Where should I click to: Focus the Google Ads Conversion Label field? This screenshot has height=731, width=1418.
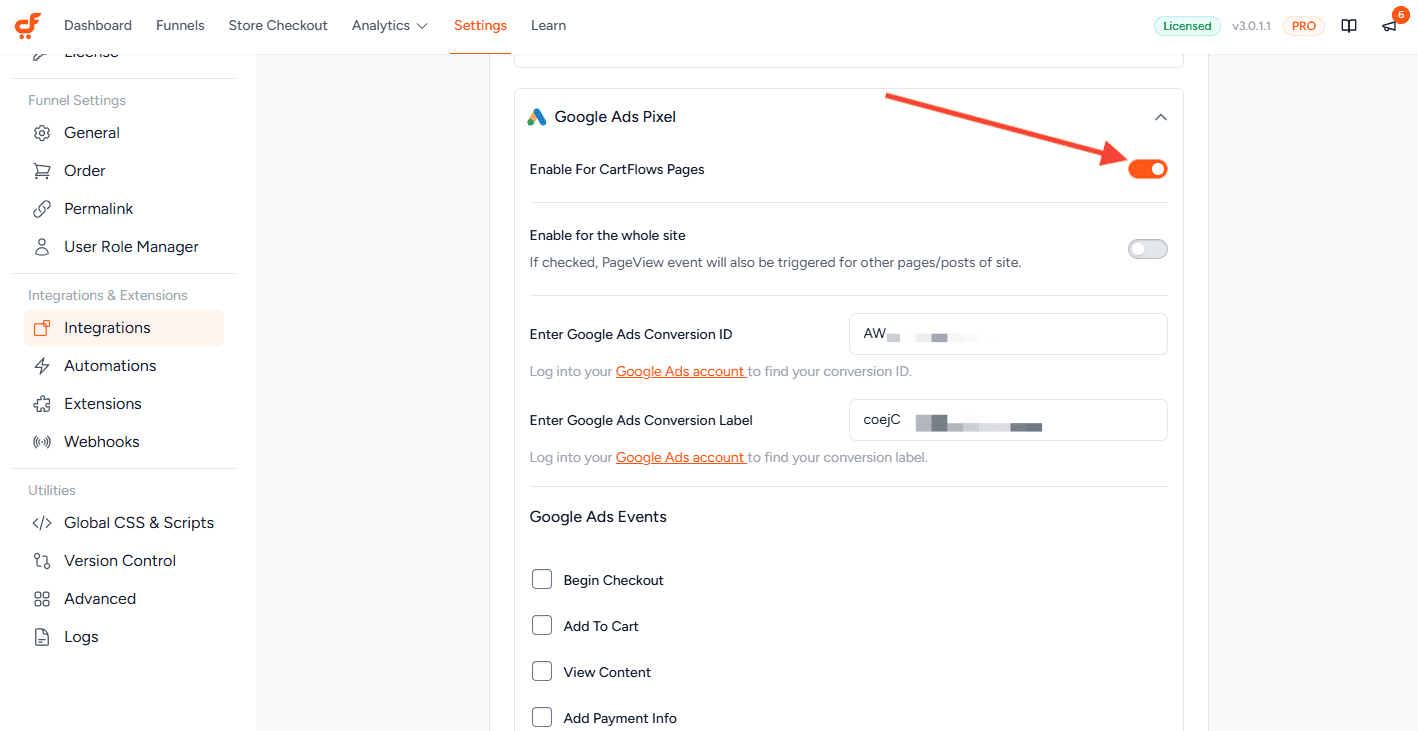[x=1008, y=420]
